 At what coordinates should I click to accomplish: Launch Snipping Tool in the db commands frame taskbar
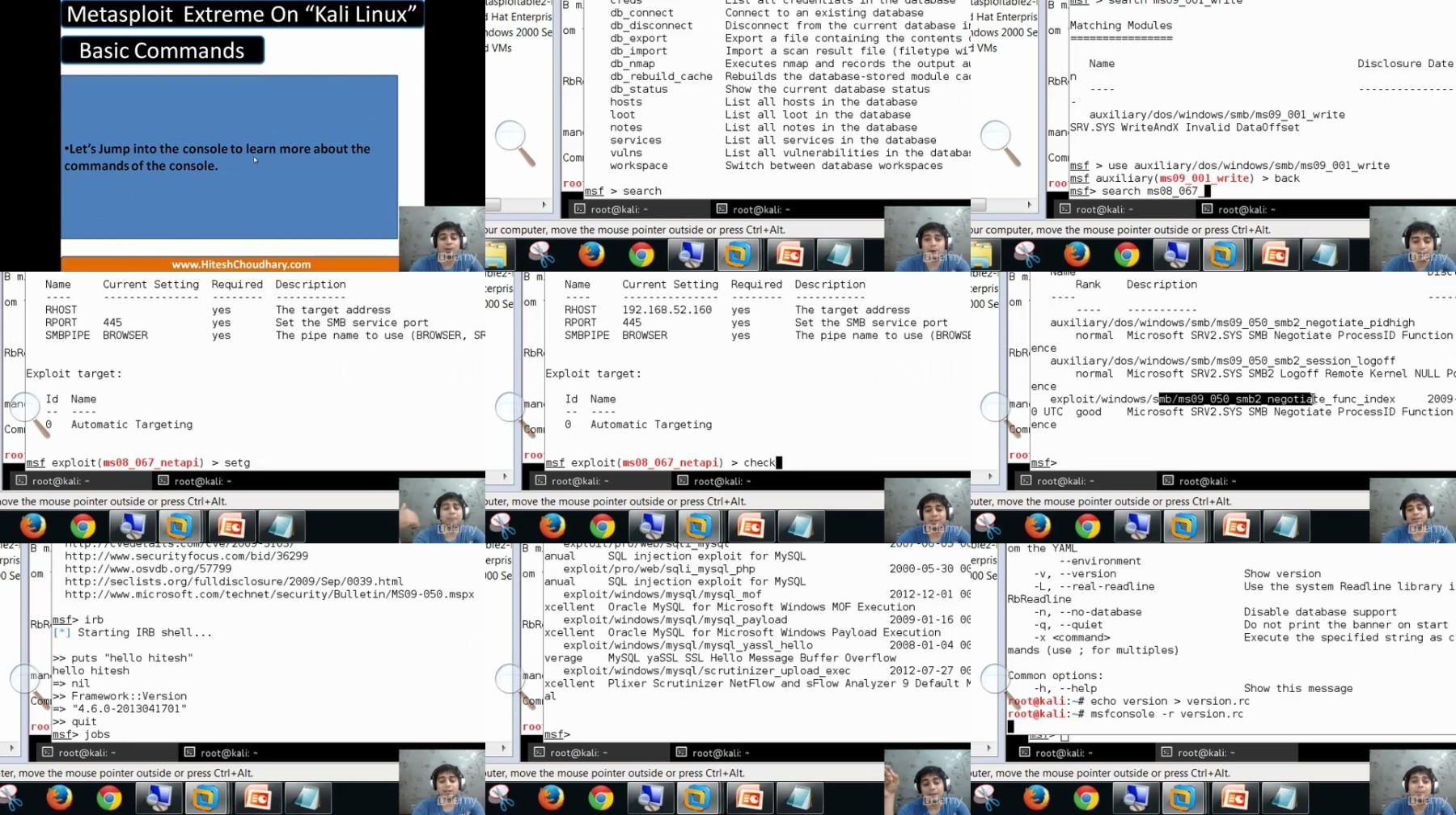tap(541, 255)
